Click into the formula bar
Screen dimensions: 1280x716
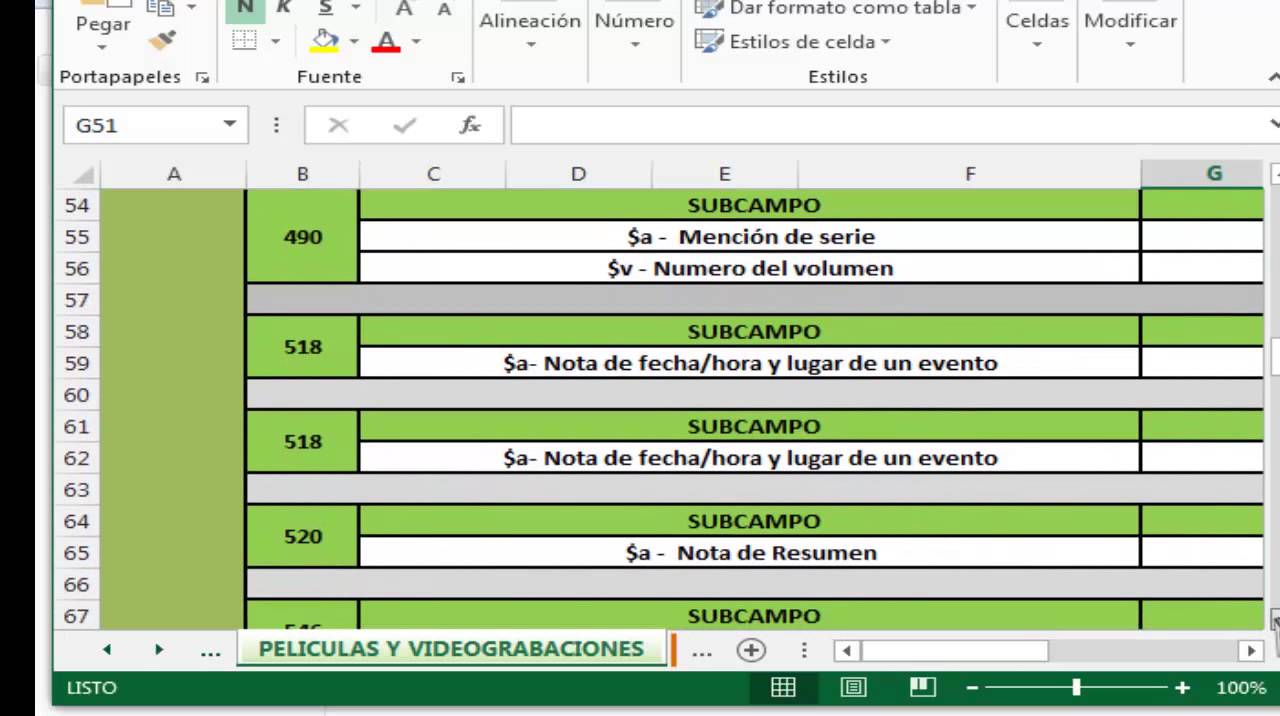tap(890, 125)
